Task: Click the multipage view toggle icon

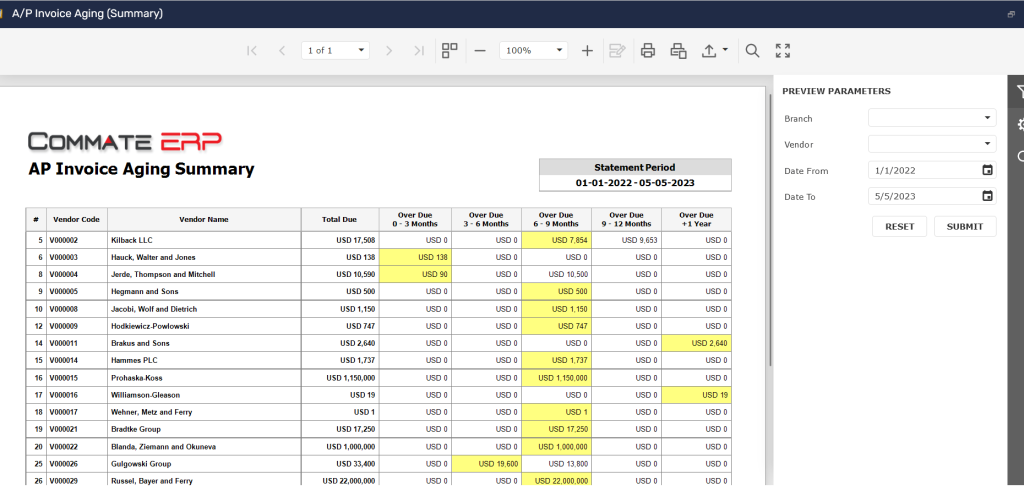Action: tap(450, 50)
